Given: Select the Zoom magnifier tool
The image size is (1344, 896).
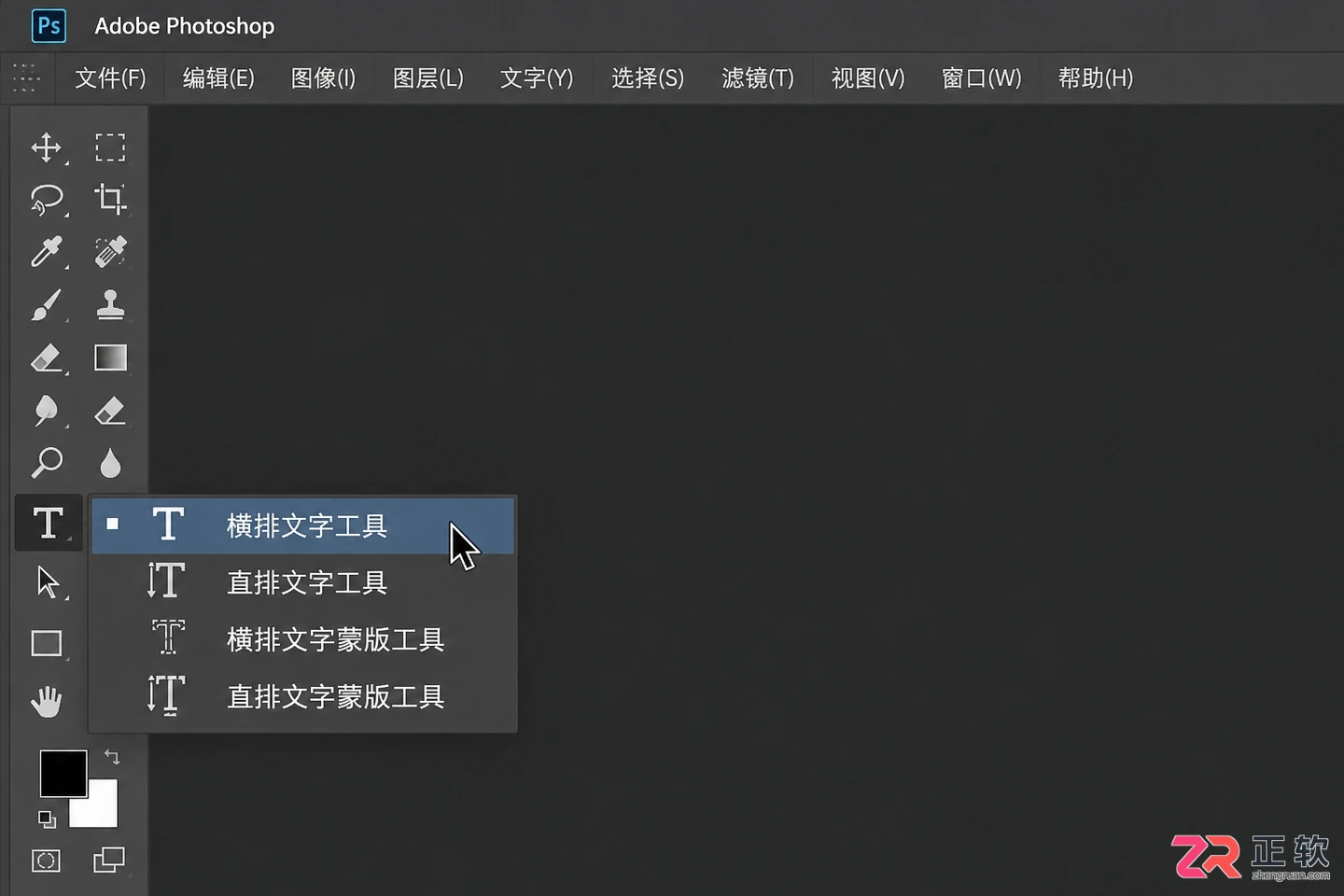Looking at the screenshot, I should pos(47,462).
